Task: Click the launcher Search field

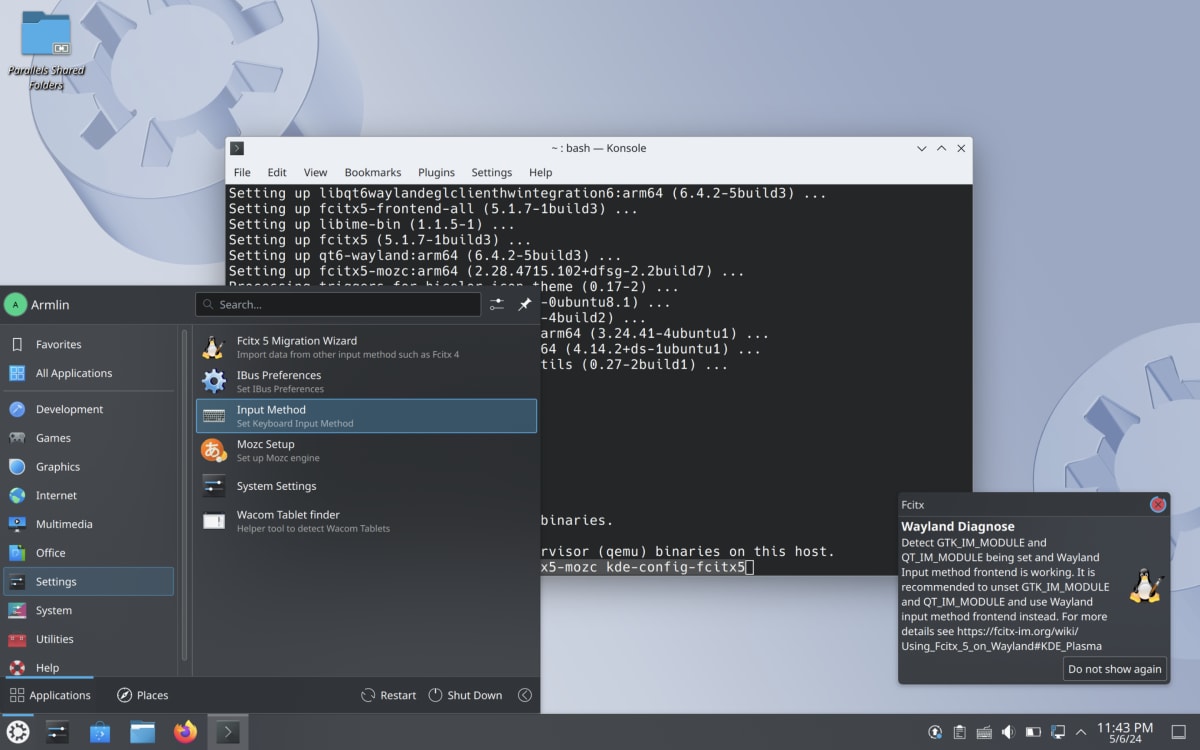Action: pyautogui.click(x=338, y=304)
